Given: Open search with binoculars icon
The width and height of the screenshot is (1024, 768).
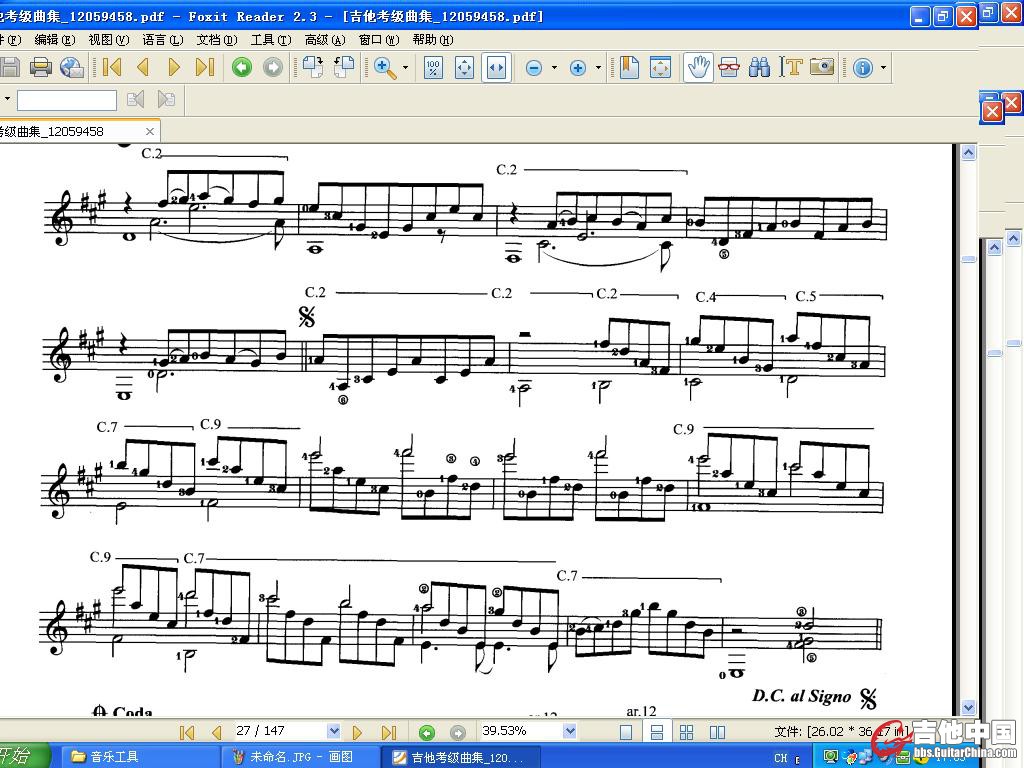Looking at the screenshot, I should click(x=760, y=67).
